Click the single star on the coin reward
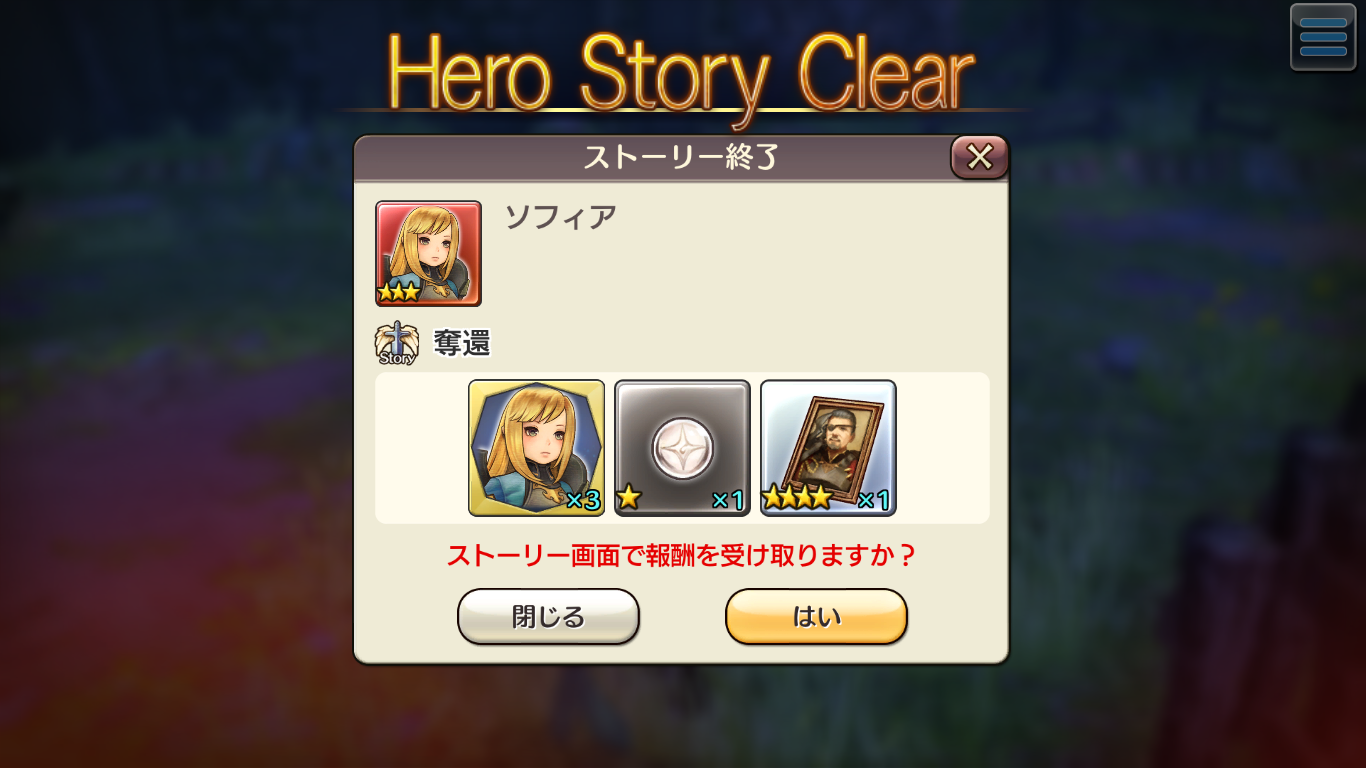The width and height of the screenshot is (1366, 768). coord(629,497)
